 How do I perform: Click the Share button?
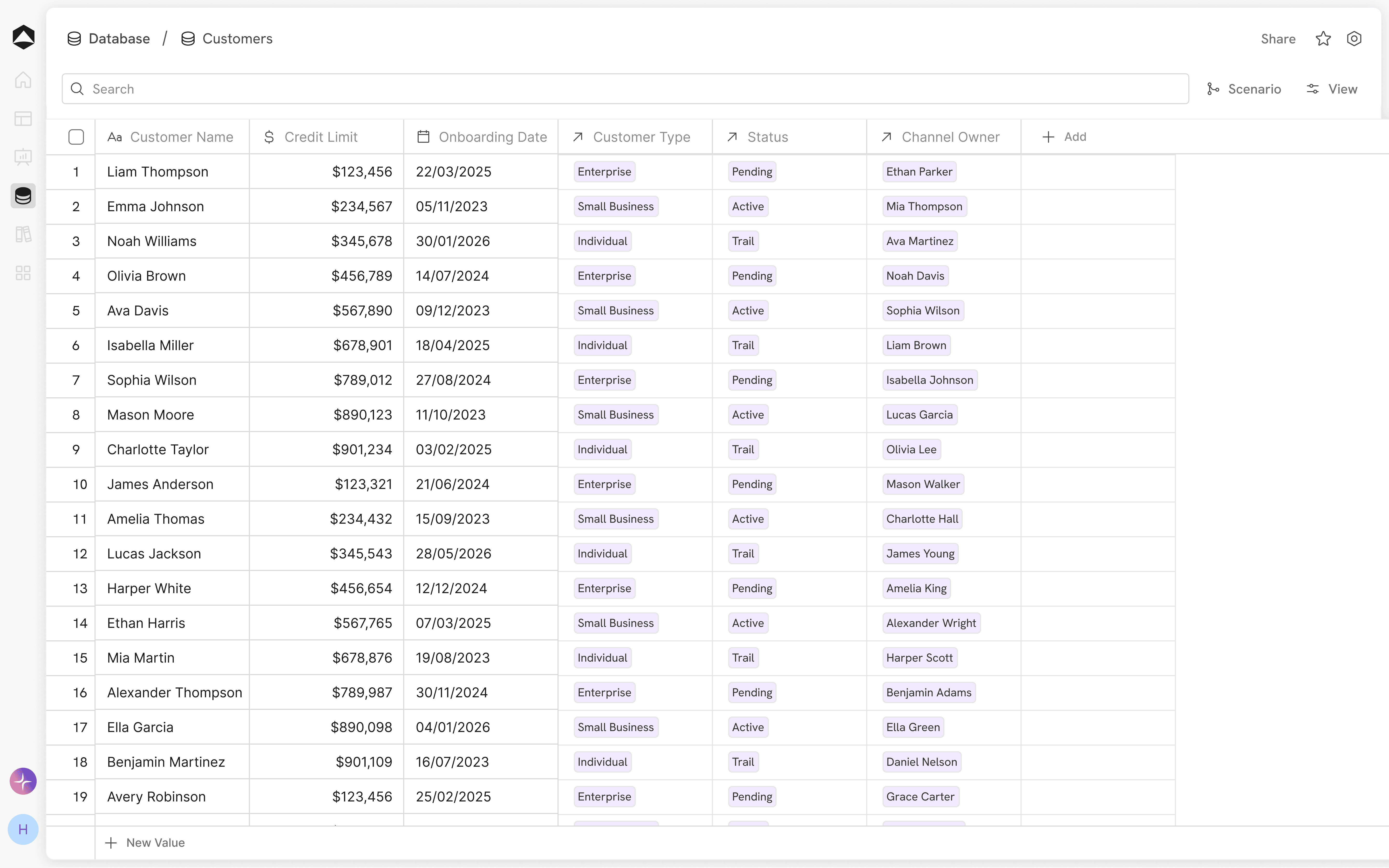1278,39
